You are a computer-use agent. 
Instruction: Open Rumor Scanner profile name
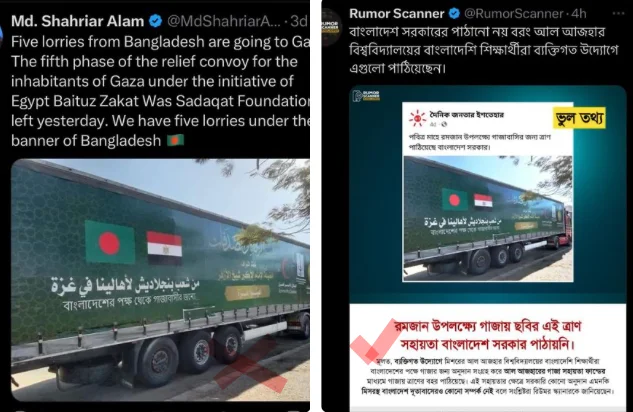[396, 13]
